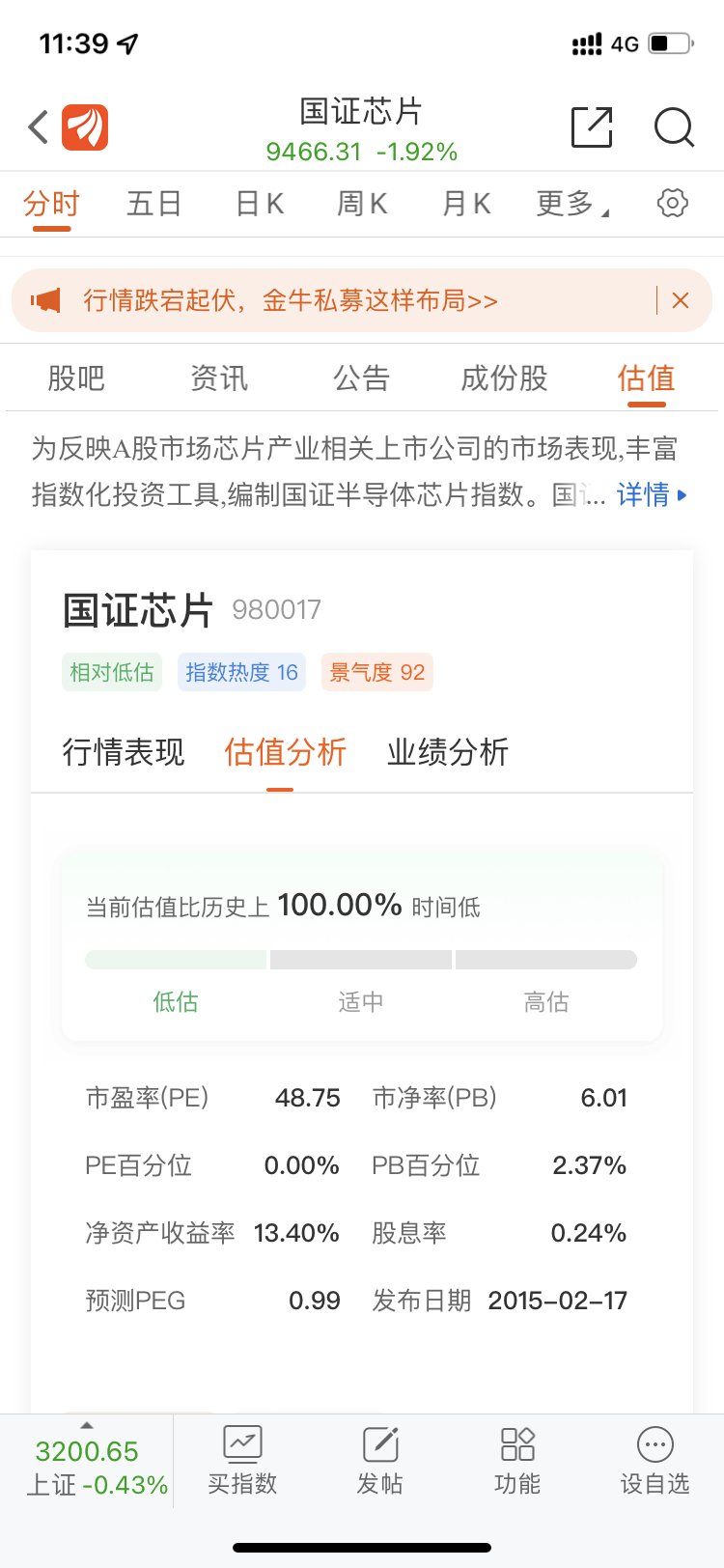Image resolution: width=724 pixels, height=1568 pixels.
Task: Switch to 业绩分析 tab
Action: [448, 752]
